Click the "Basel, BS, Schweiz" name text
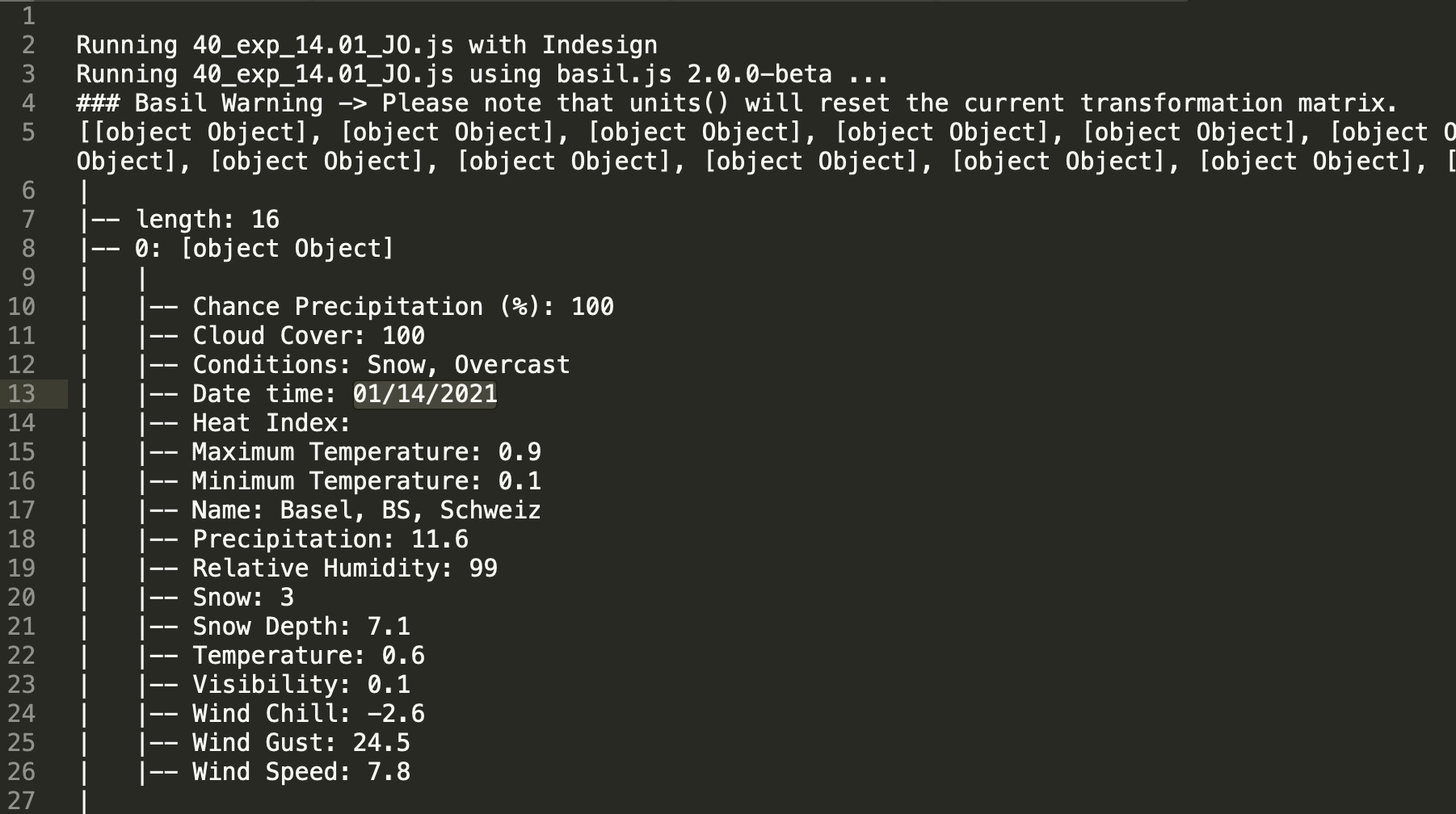 pos(410,510)
